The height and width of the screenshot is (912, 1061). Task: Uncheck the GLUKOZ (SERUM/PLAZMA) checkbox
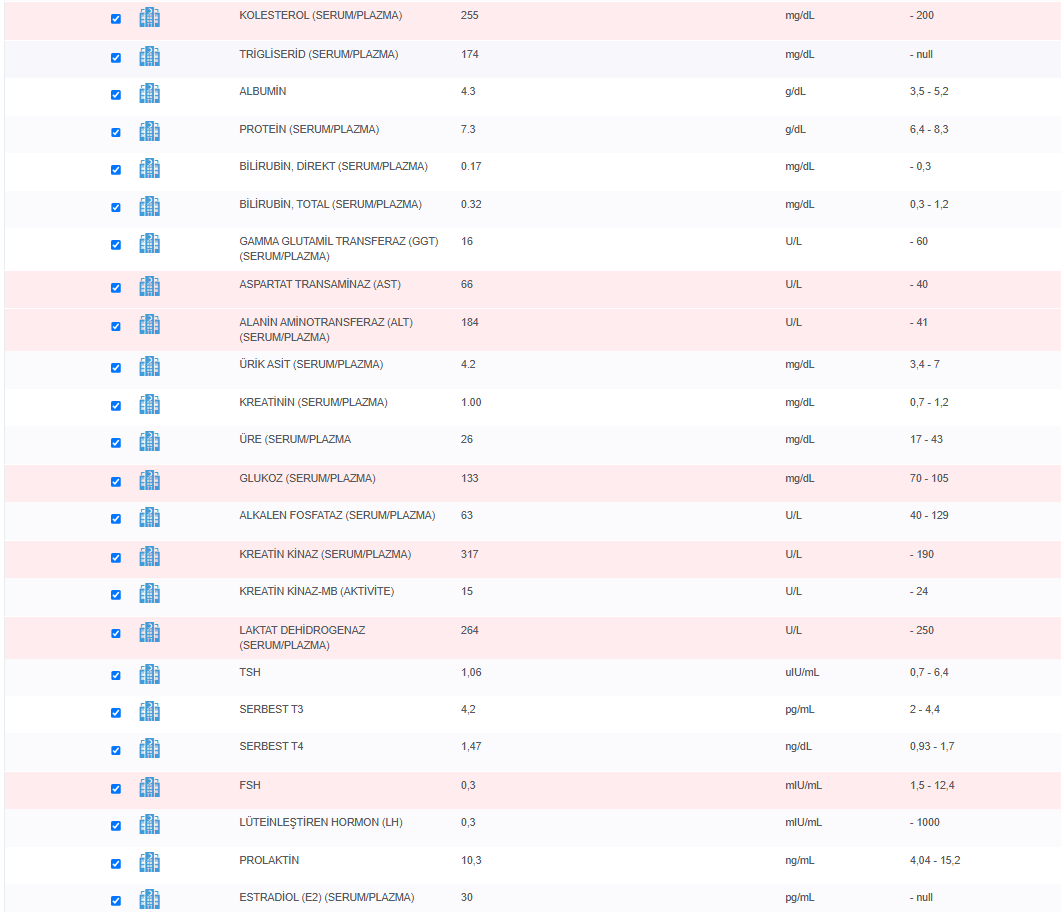[116, 482]
